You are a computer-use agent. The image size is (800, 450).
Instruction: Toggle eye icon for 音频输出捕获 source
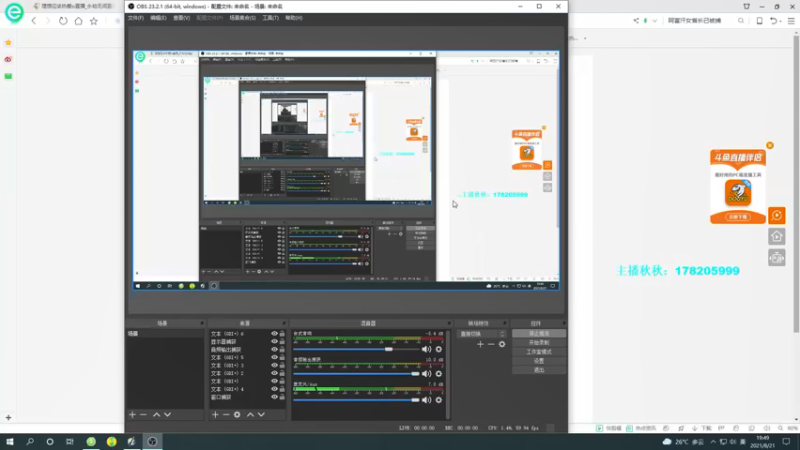274,349
